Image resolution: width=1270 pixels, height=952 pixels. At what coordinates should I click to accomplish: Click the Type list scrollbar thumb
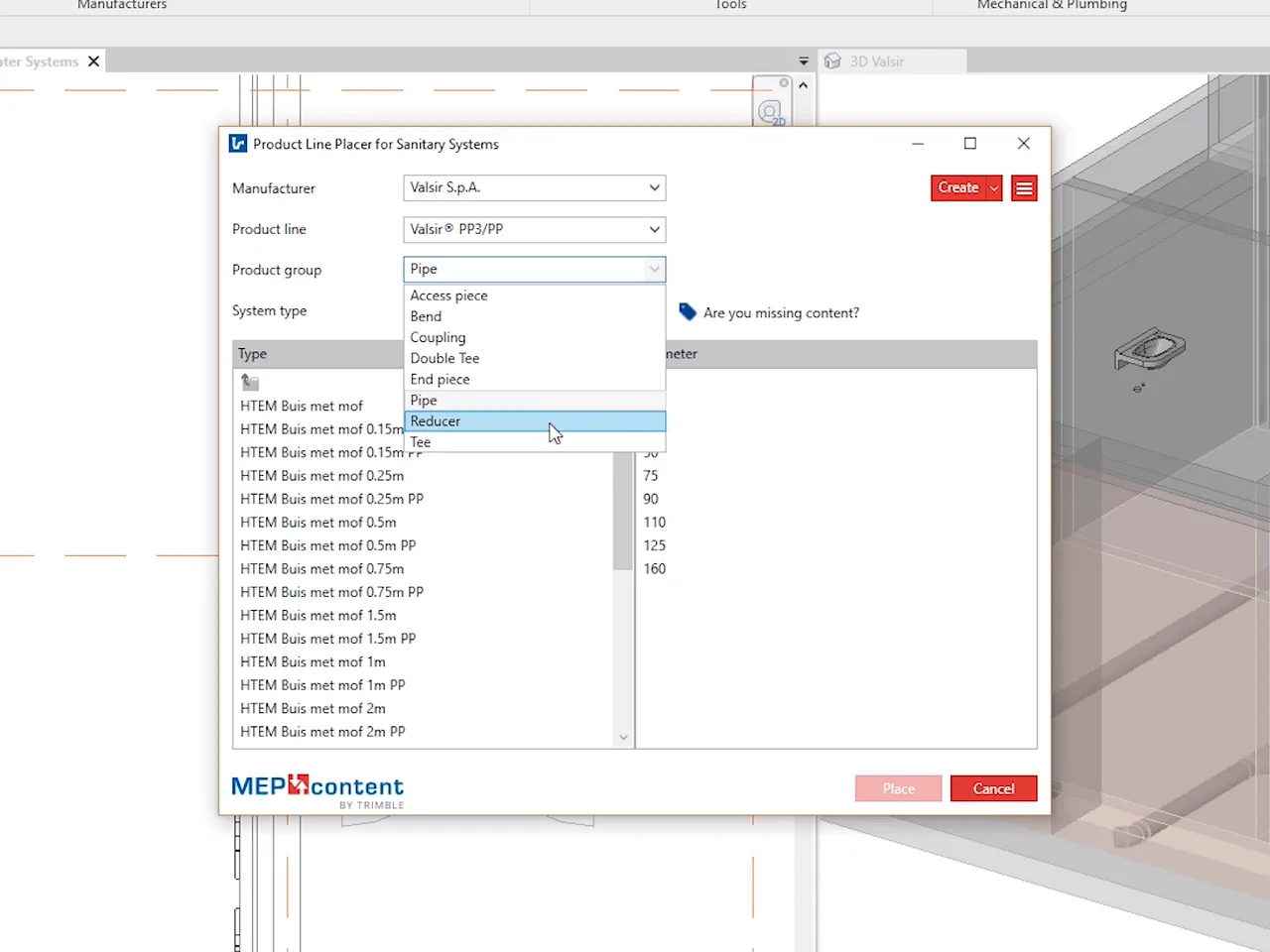623,511
